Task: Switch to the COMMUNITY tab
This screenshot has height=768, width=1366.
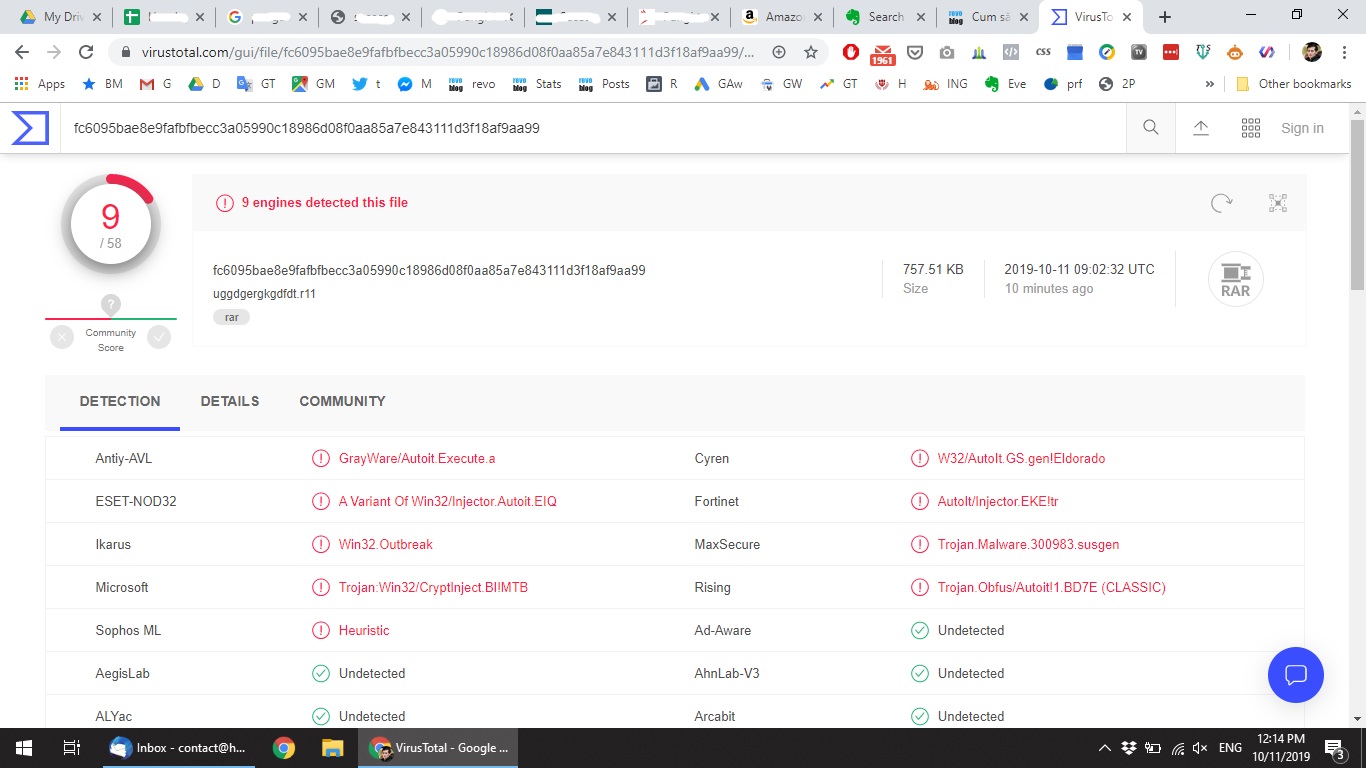Action: (x=342, y=401)
